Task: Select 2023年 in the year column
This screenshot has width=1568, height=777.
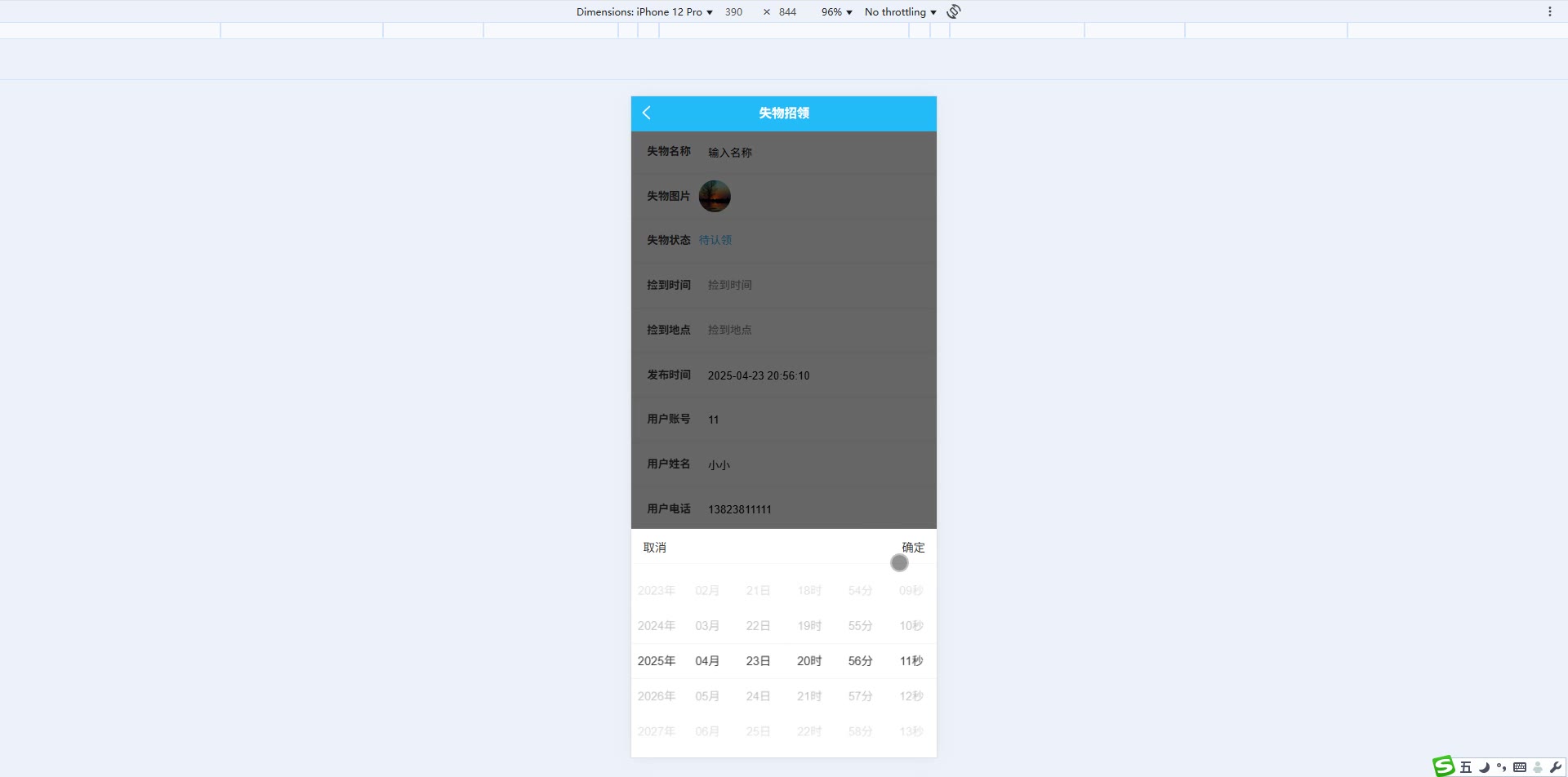Action: 657,591
